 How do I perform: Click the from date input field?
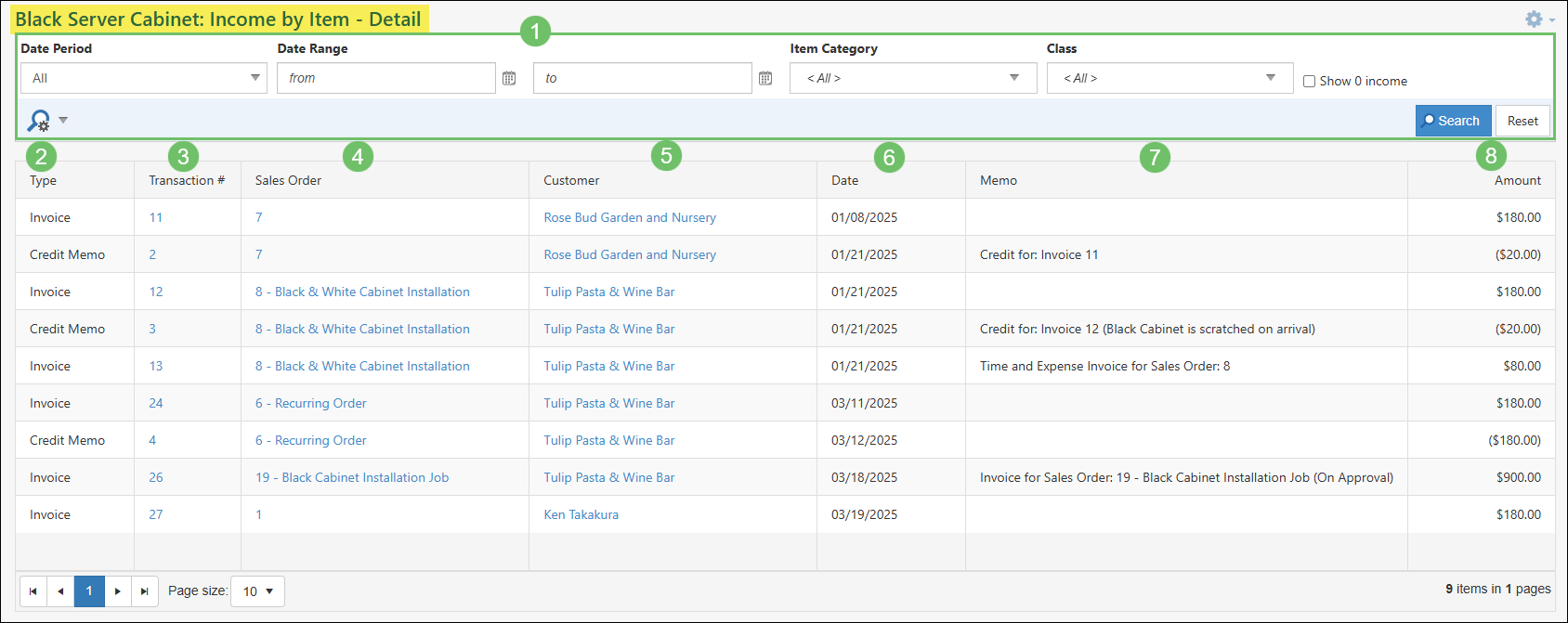pos(386,78)
